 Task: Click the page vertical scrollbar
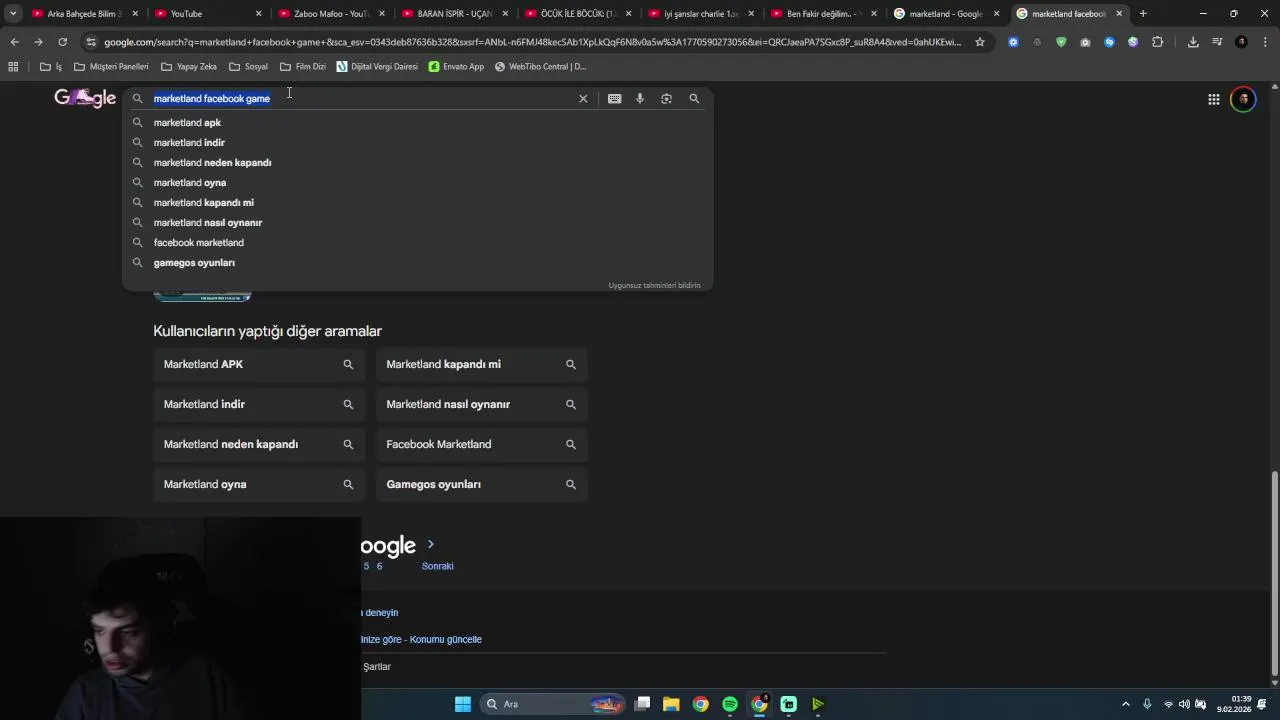(1273, 572)
